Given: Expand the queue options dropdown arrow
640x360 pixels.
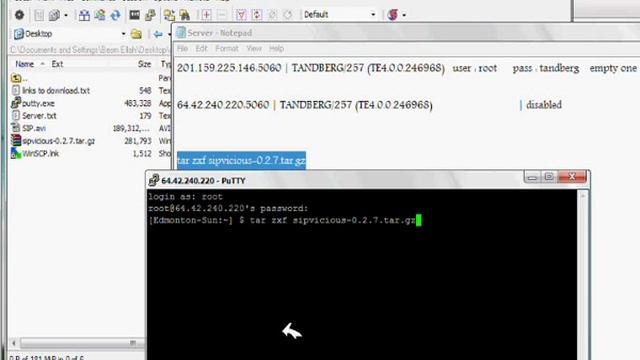Looking at the screenshot, I should point(66,16).
